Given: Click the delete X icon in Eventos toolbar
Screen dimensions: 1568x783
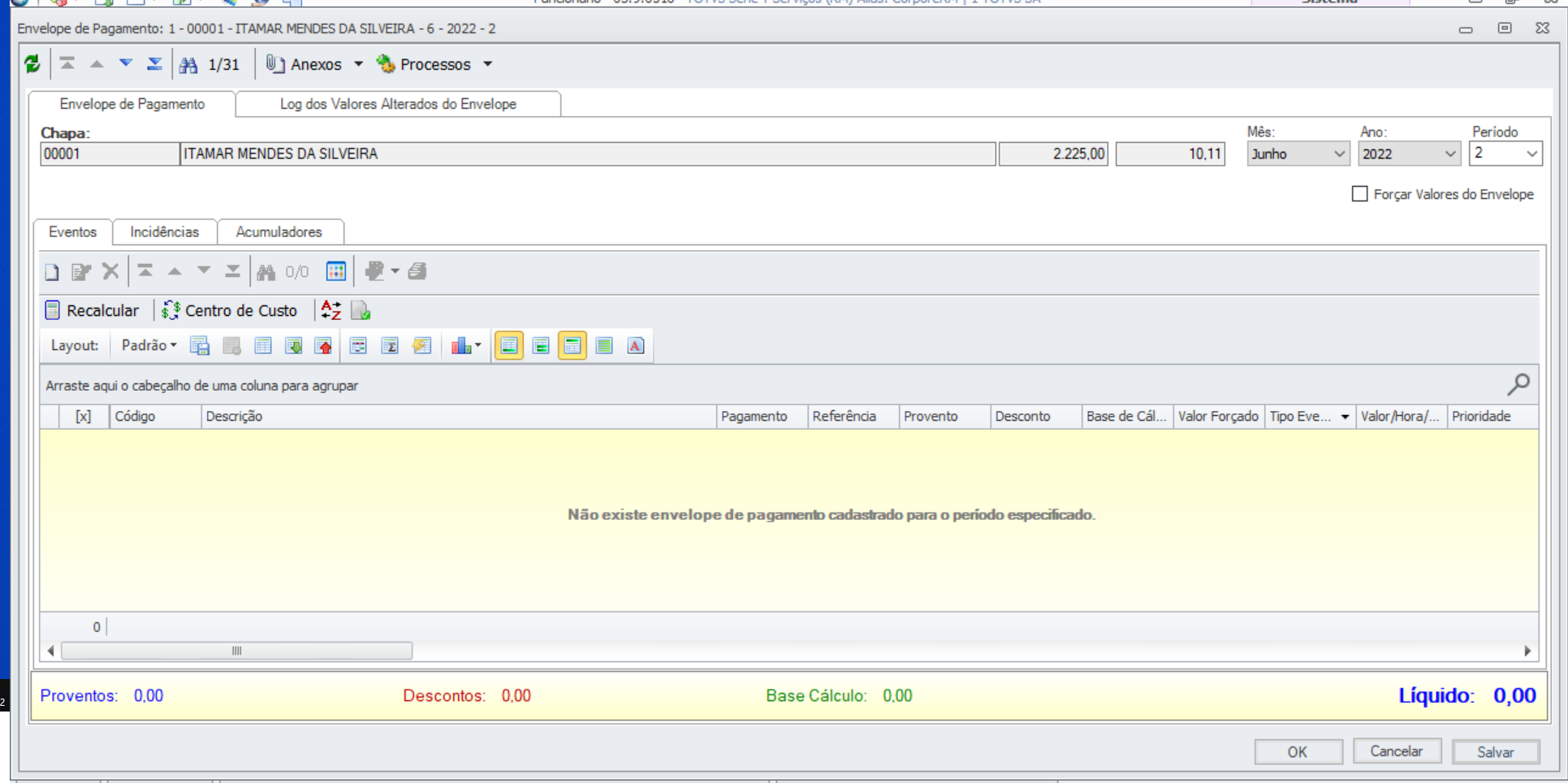Looking at the screenshot, I should (110, 271).
